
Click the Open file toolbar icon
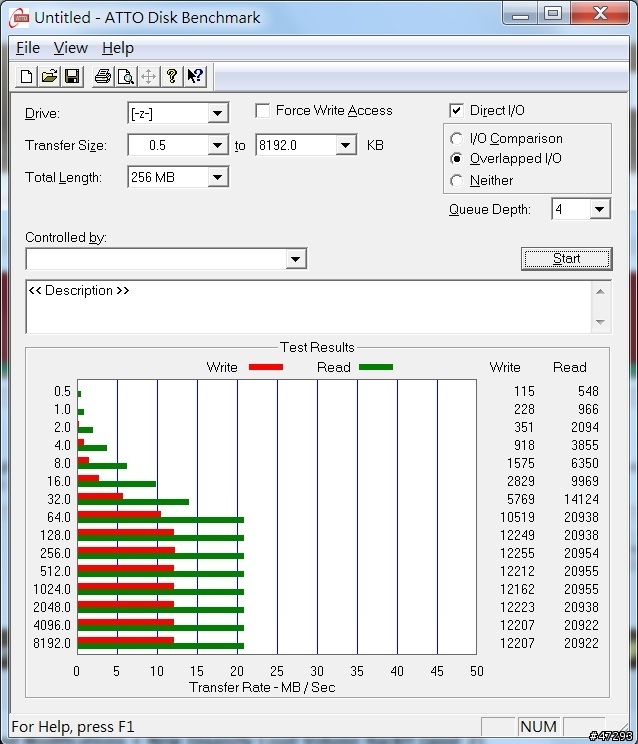[49, 76]
